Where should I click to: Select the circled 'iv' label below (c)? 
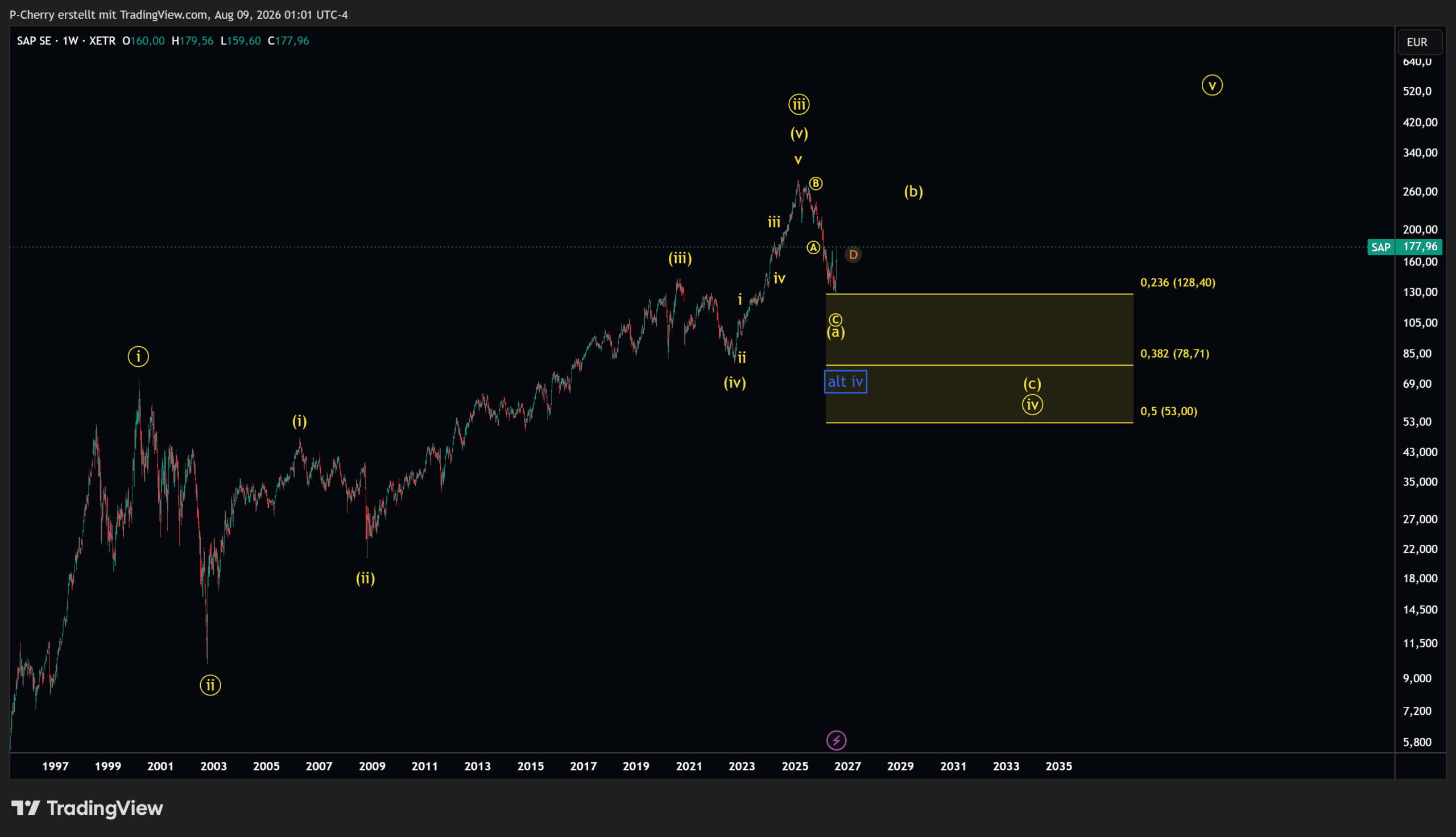1032,405
